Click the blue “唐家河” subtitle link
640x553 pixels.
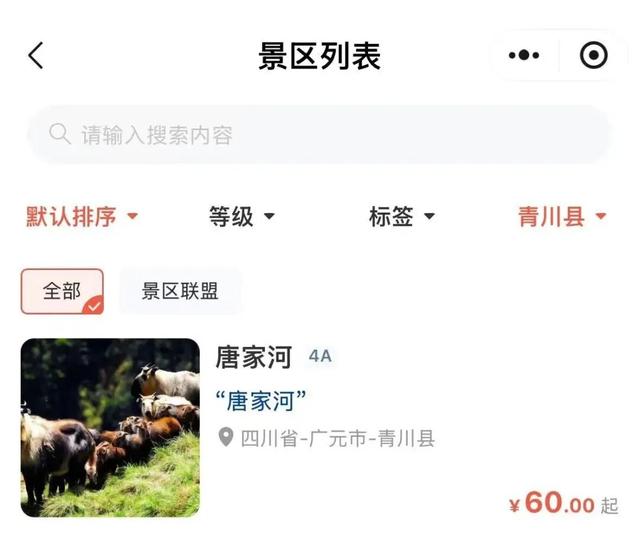pyautogui.click(x=261, y=401)
